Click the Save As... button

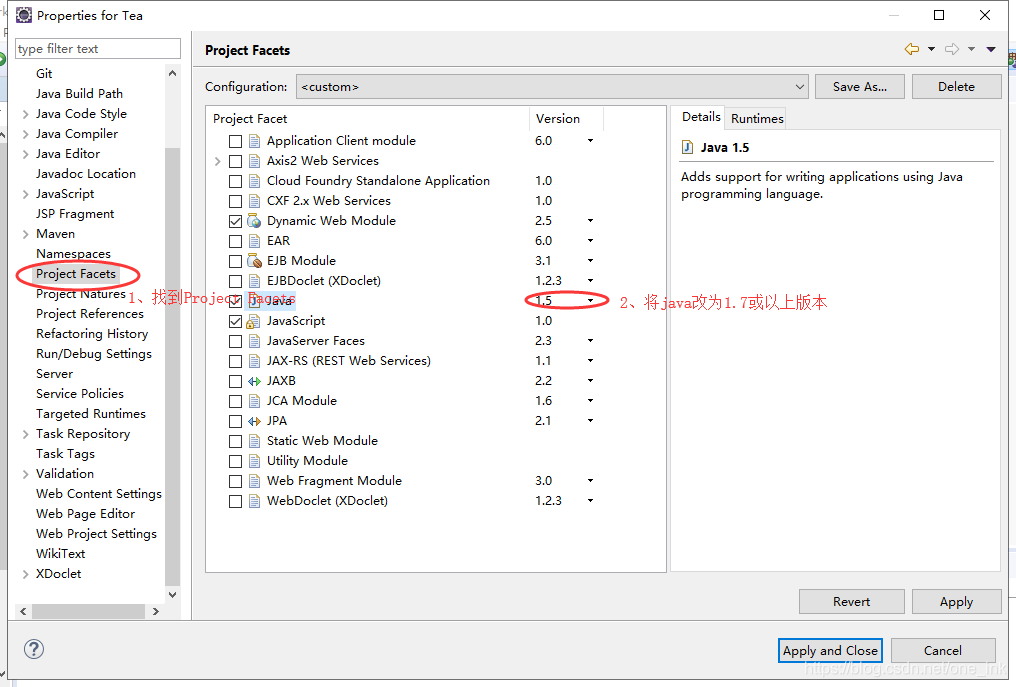(860, 87)
